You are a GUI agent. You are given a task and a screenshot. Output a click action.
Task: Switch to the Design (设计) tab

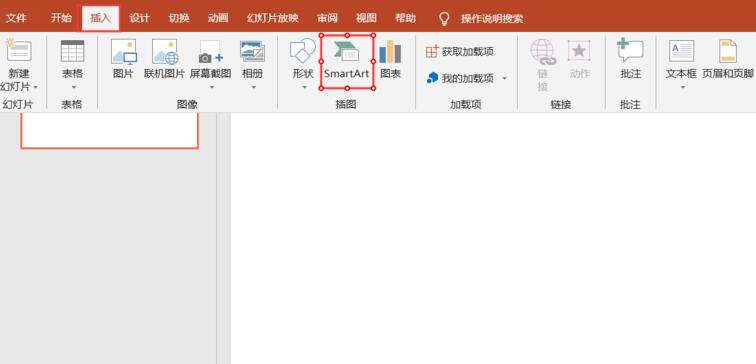coord(140,18)
